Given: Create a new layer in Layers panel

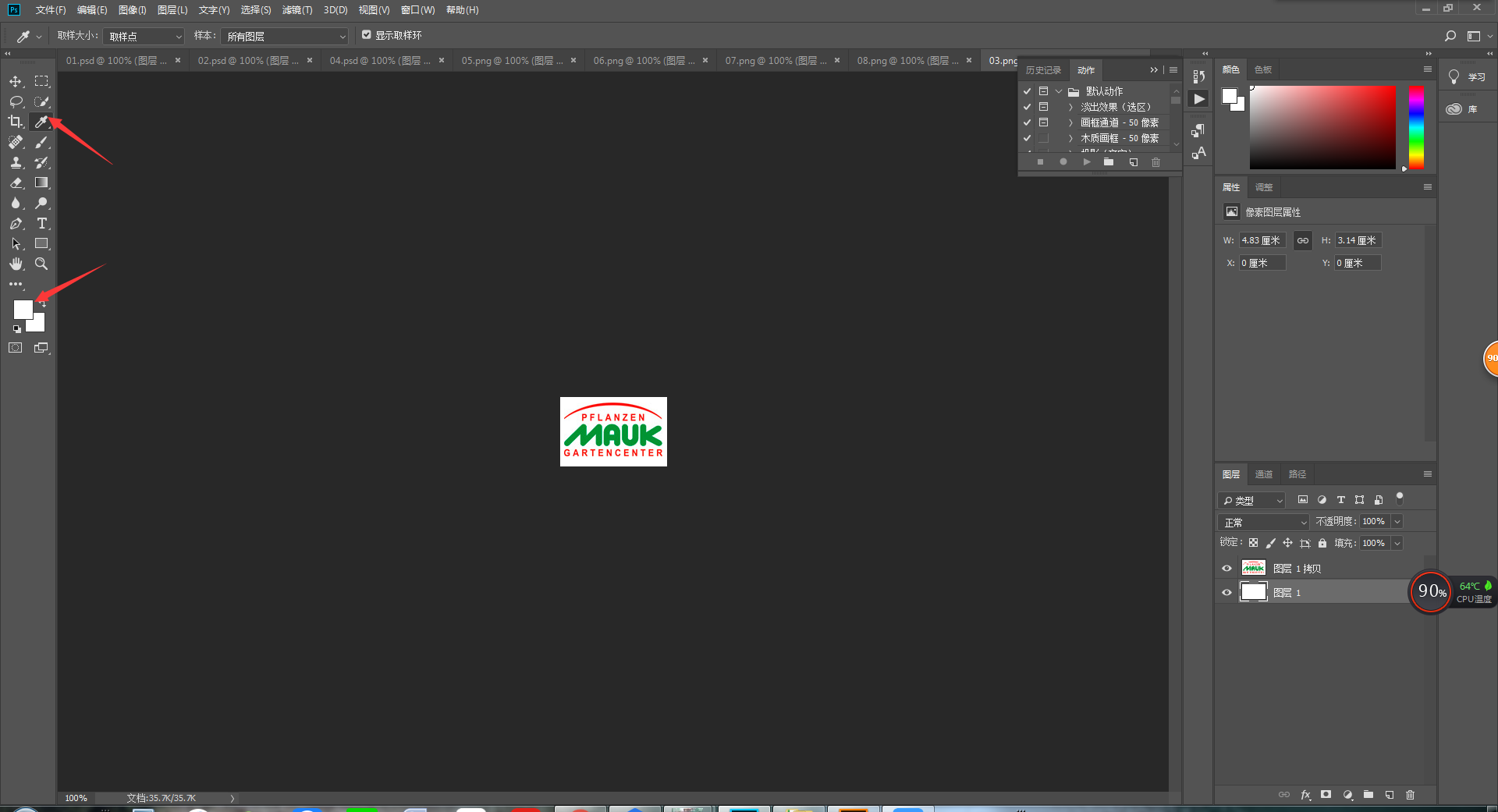Looking at the screenshot, I should [x=1390, y=795].
